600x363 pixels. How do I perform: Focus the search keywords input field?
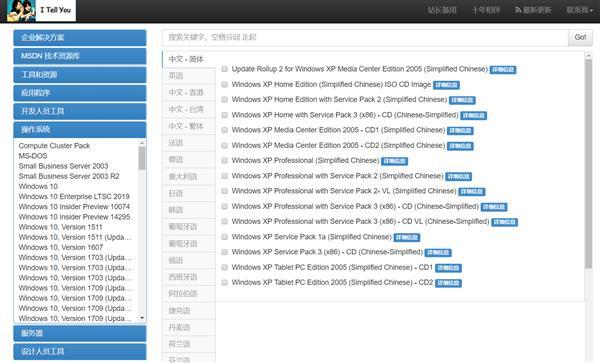click(365, 37)
